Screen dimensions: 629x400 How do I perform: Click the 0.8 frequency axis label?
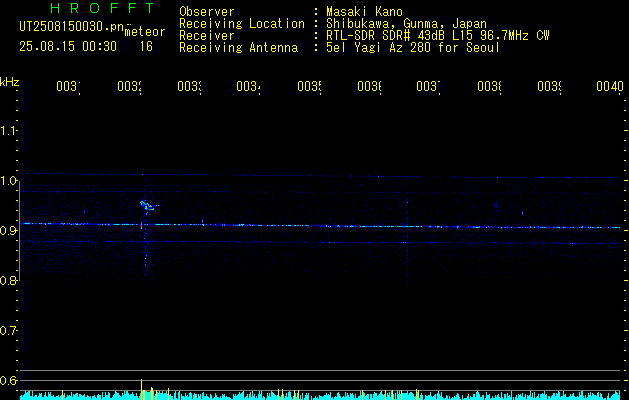(8, 280)
